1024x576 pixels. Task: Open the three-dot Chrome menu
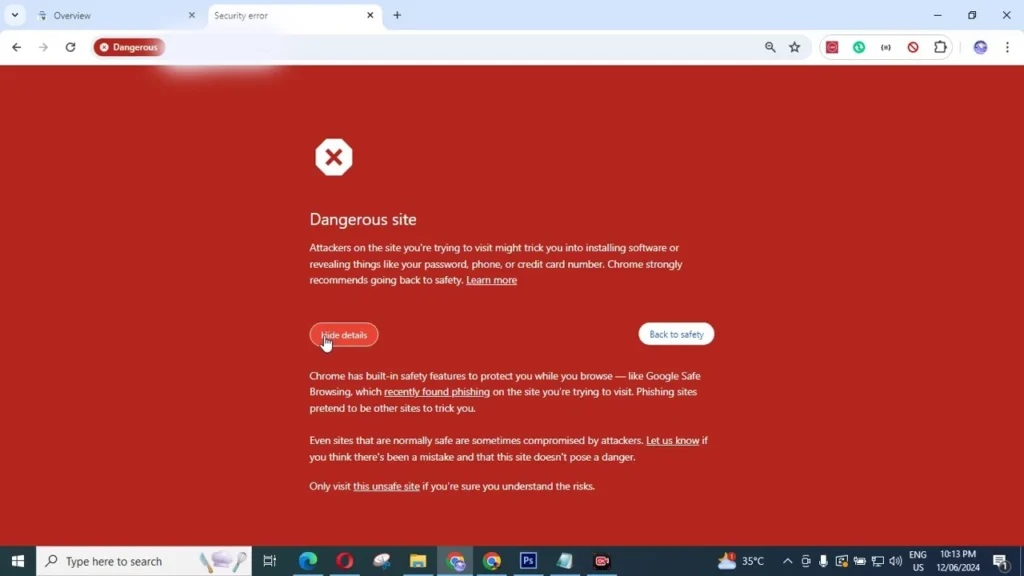coord(1008,47)
